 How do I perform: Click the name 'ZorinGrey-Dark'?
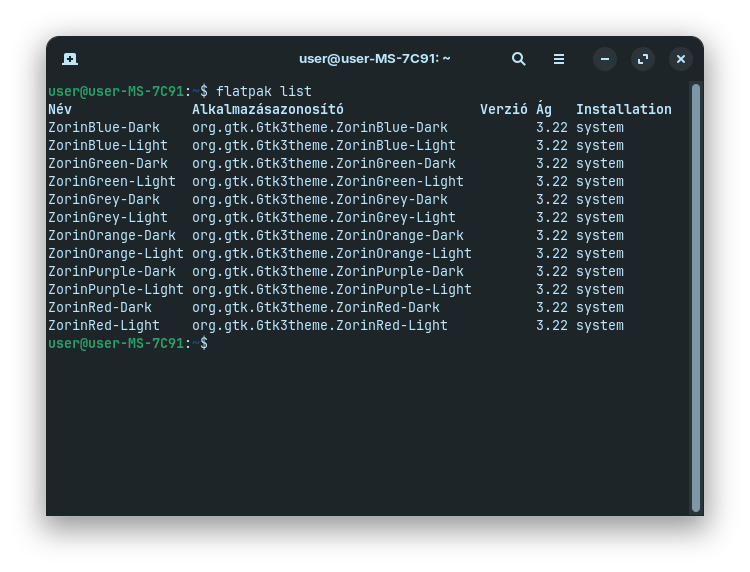[x=104, y=199]
